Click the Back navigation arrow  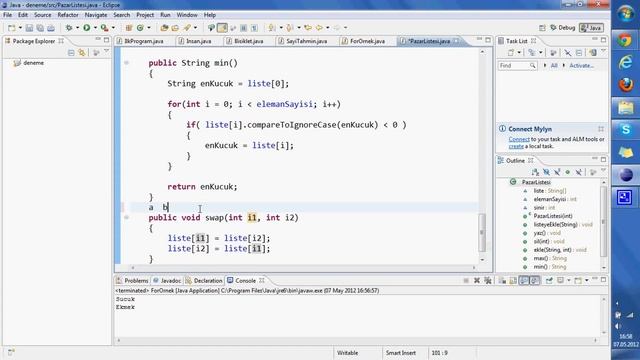coord(319,28)
